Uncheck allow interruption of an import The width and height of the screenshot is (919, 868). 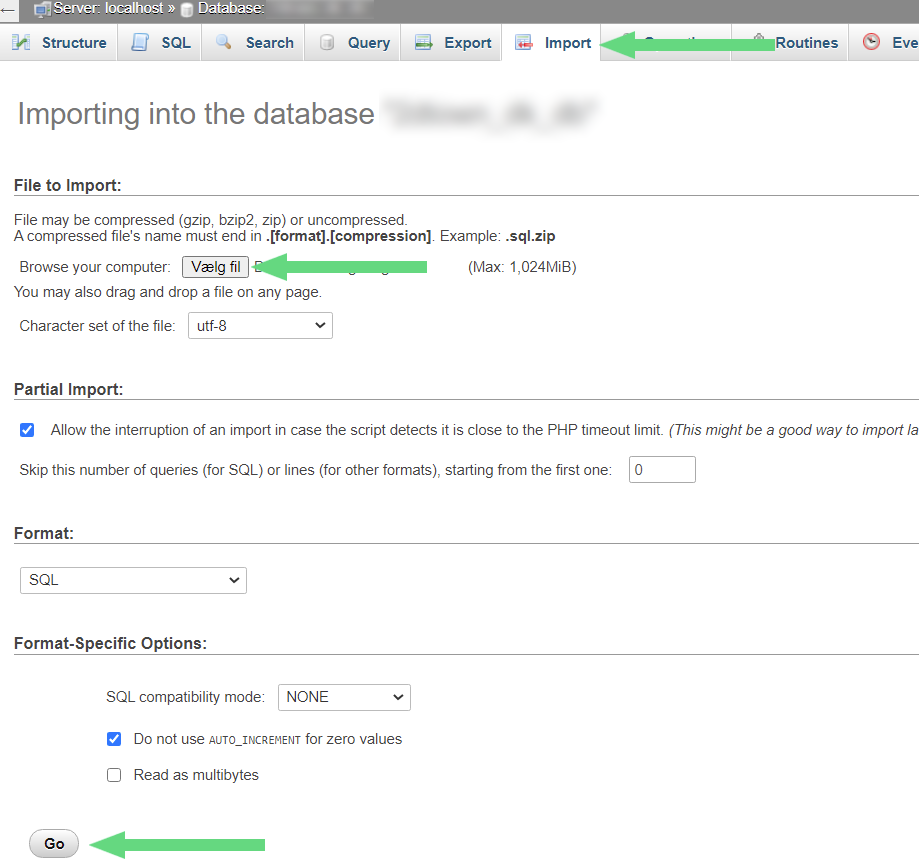click(26, 430)
